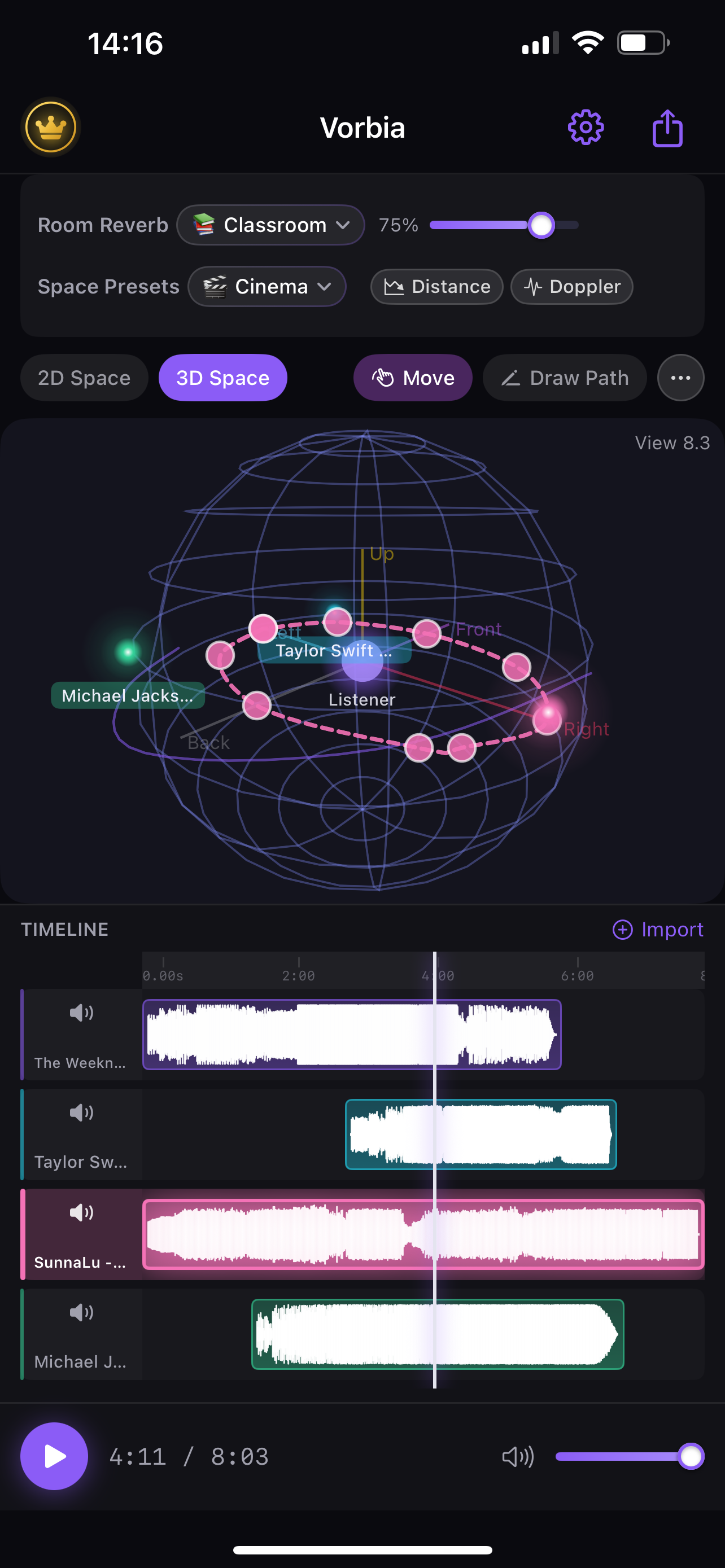The width and height of the screenshot is (725, 1568).
Task: Start playback with the play button
Action: click(x=54, y=1456)
